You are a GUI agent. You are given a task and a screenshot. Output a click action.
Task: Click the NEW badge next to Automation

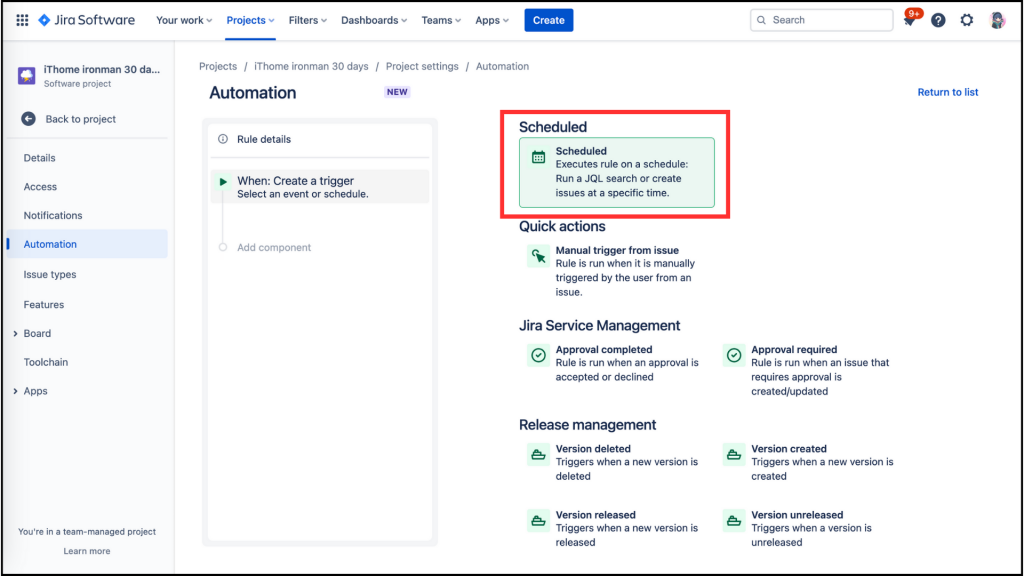(x=397, y=92)
